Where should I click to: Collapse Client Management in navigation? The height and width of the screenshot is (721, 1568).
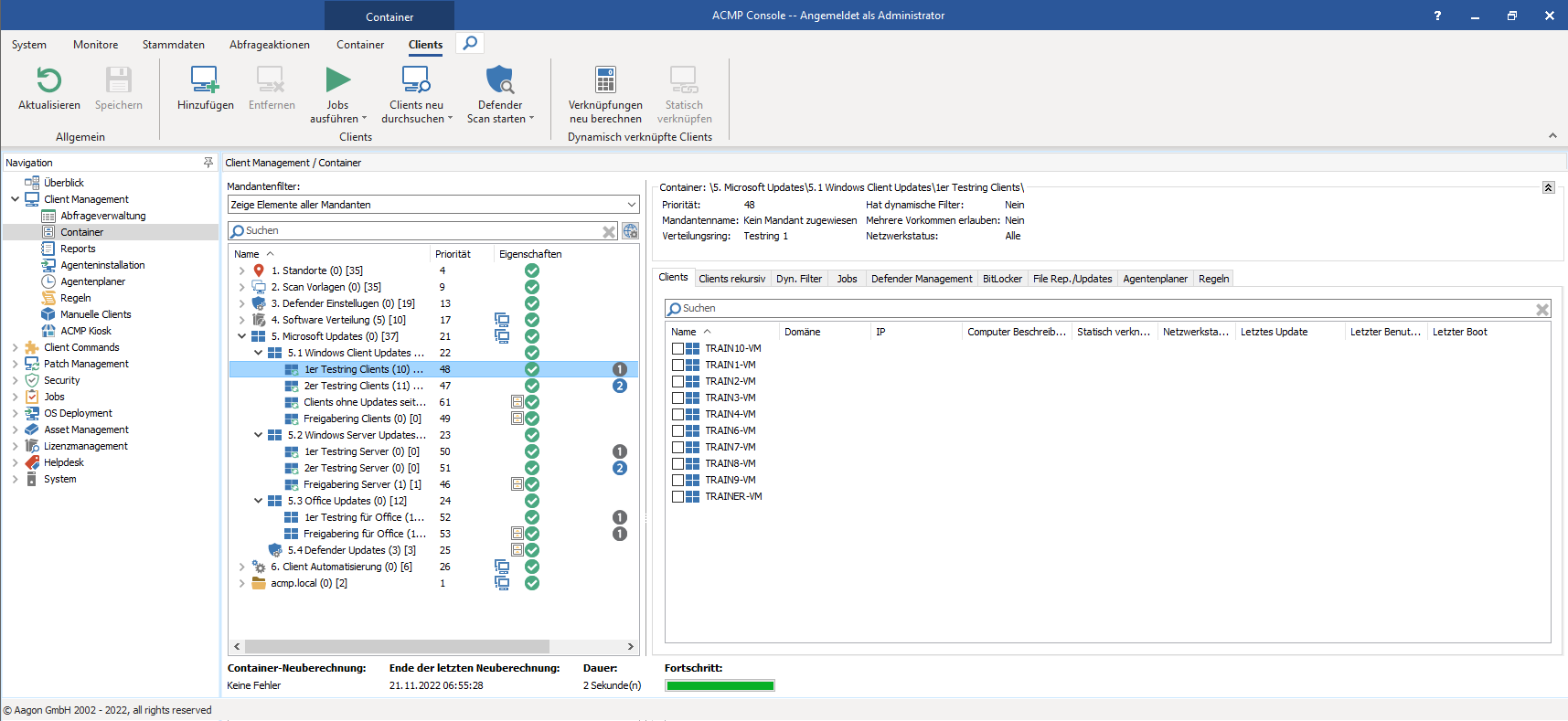click(x=15, y=199)
